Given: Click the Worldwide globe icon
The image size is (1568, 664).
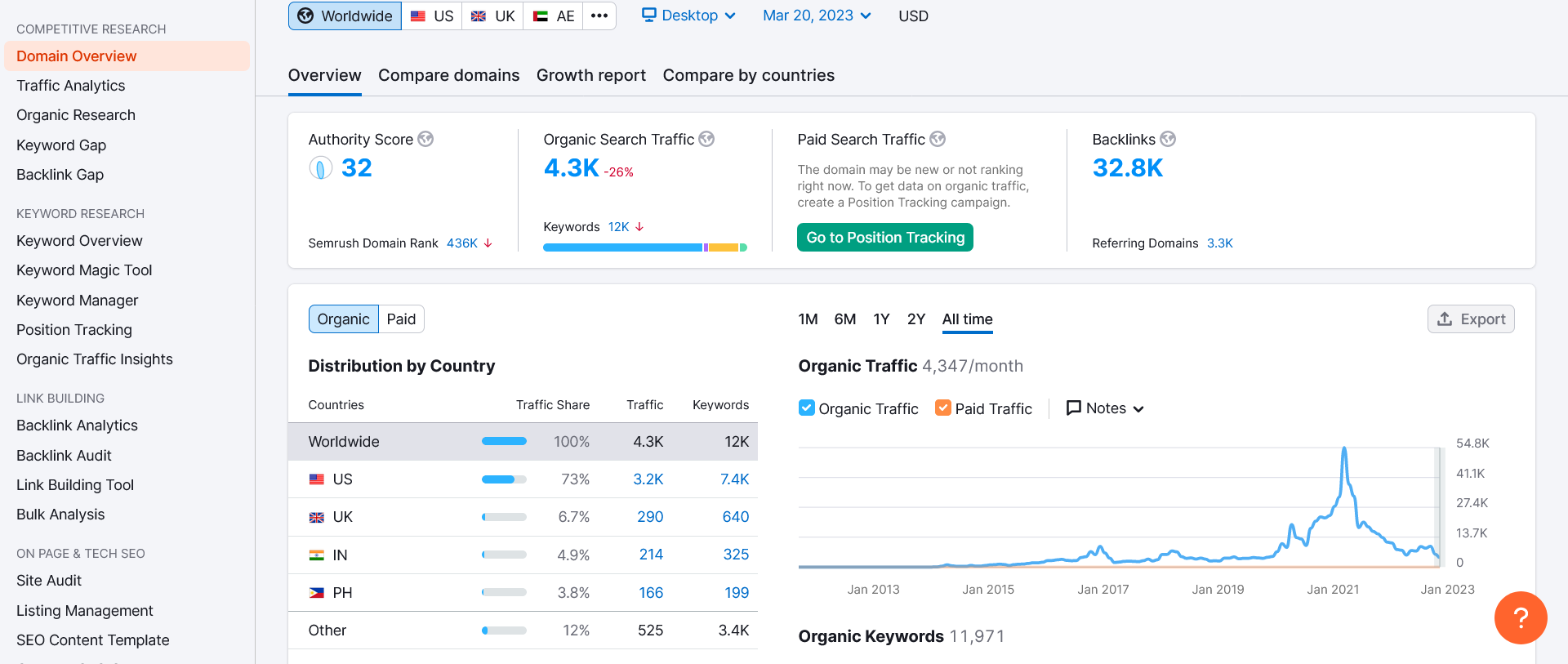Looking at the screenshot, I should coord(305,16).
